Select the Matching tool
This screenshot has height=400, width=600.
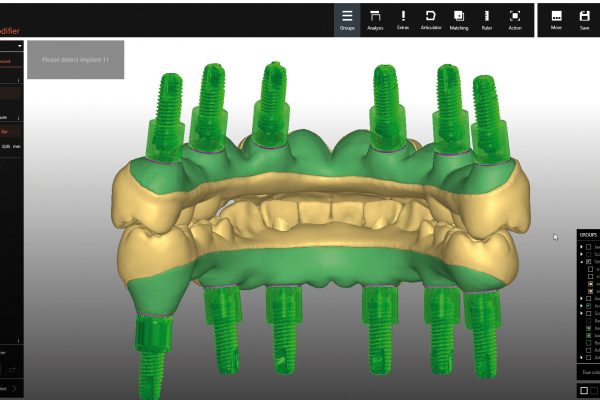pyautogui.click(x=459, y=19)
